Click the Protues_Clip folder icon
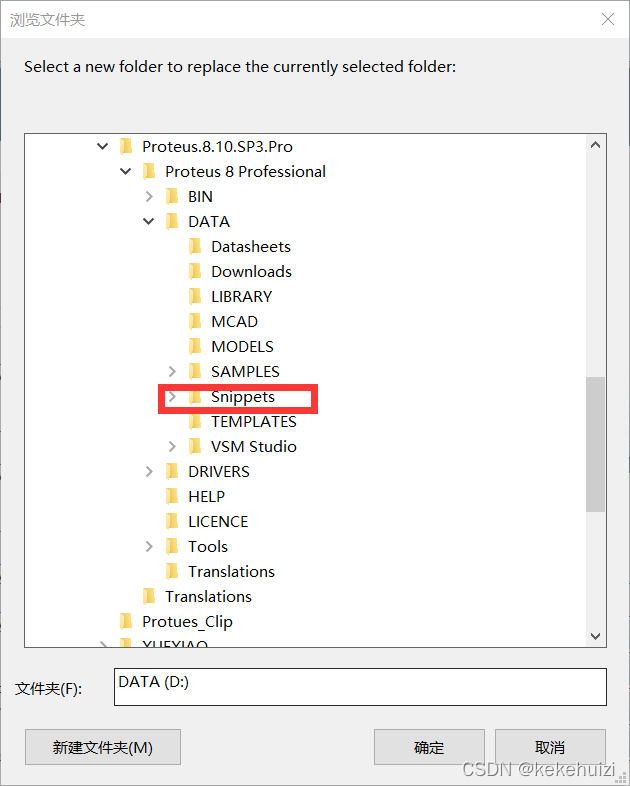Screen dimensions: 630x786 click(x=126, y=622)
